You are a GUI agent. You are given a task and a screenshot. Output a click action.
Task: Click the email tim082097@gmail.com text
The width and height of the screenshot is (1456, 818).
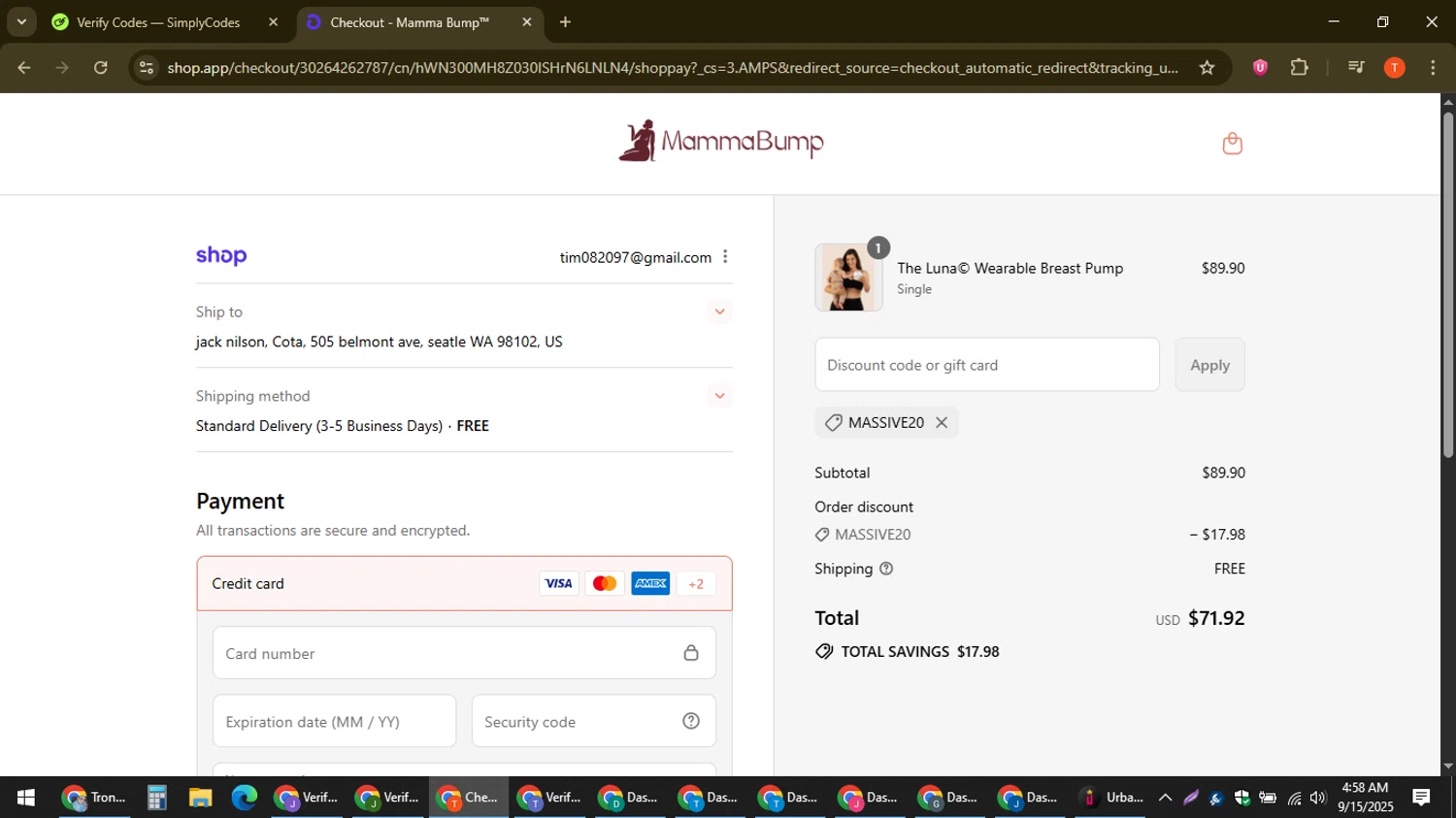click(635, 257)
